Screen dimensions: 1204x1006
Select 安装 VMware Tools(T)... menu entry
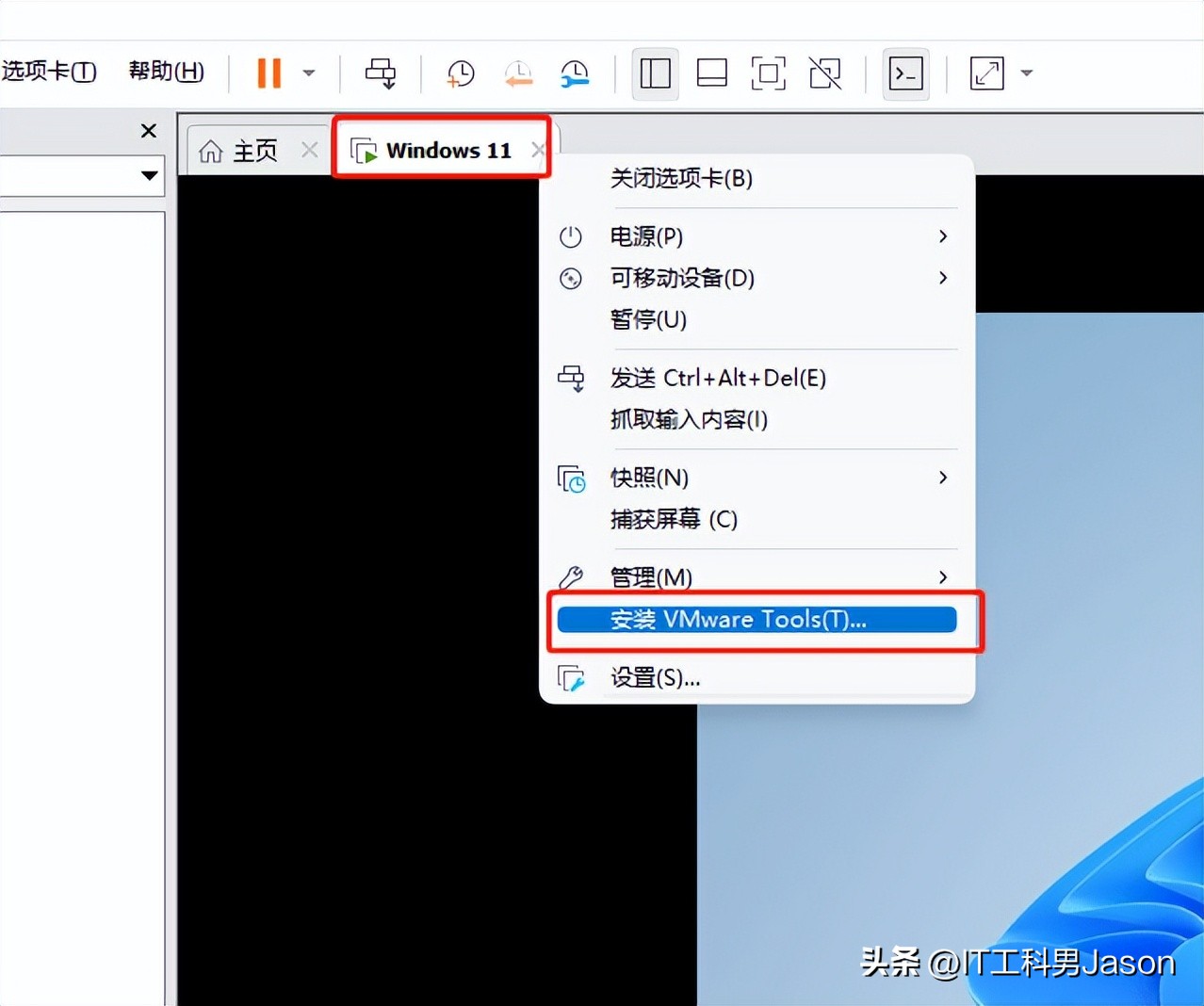757,619
